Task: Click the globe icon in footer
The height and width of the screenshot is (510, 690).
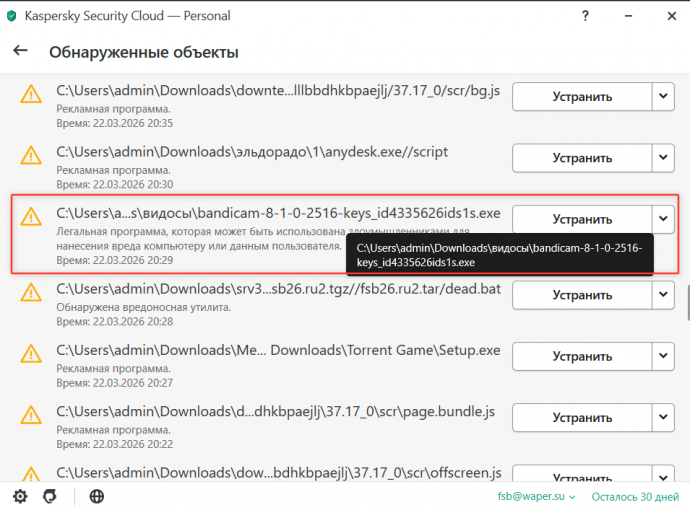Action: point(97,496)
